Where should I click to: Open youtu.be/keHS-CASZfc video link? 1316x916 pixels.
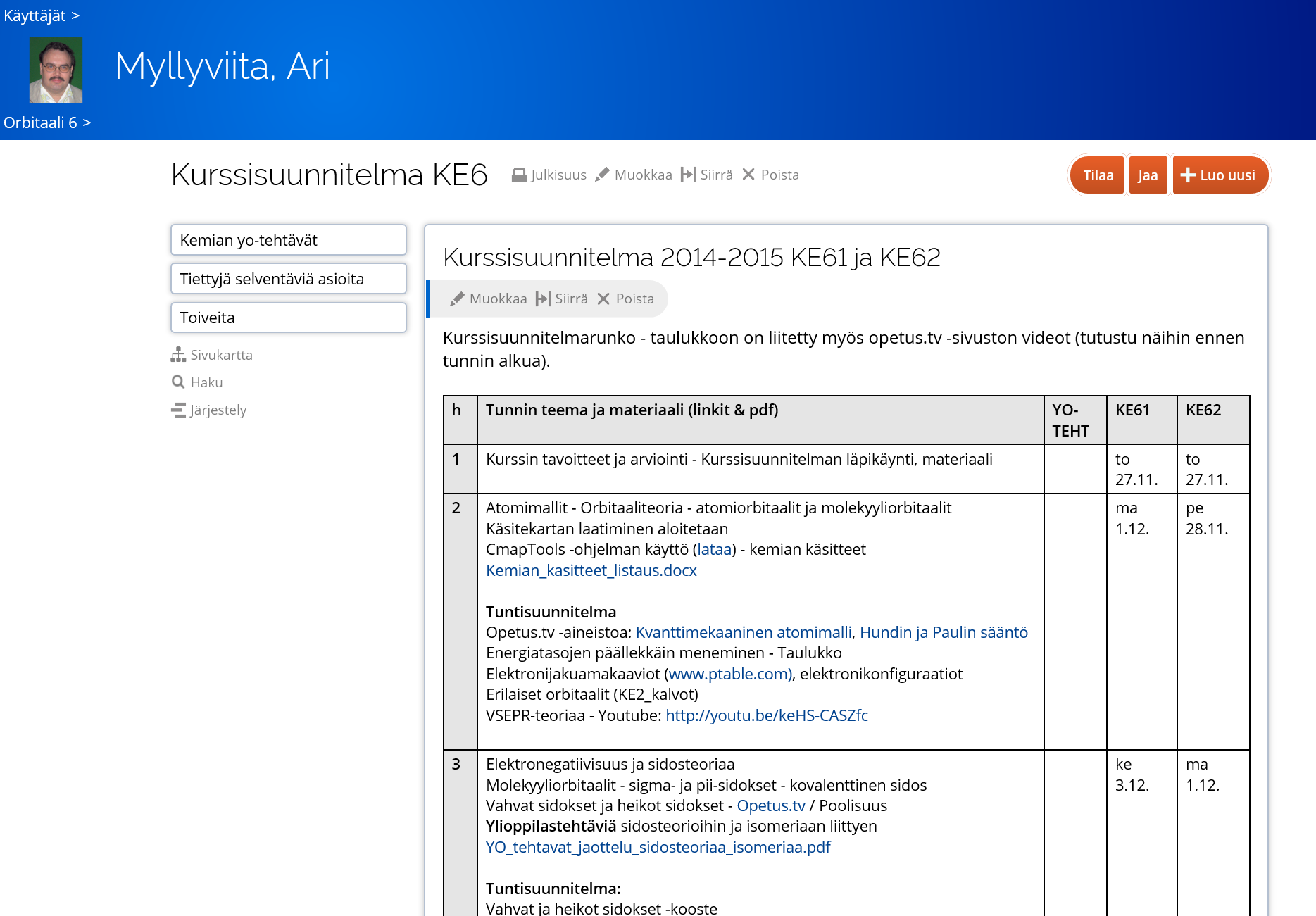click(x=767, y=715)
